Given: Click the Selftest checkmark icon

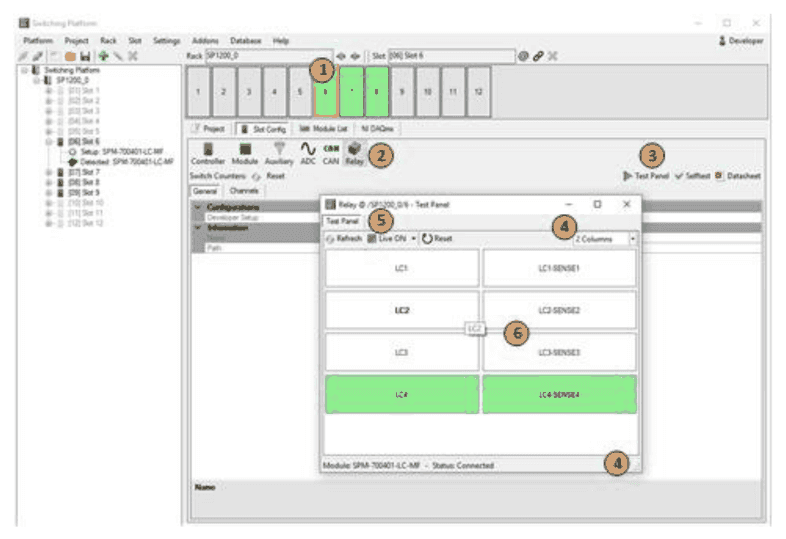Looking at the screenshot, I should tap(679, 176).
